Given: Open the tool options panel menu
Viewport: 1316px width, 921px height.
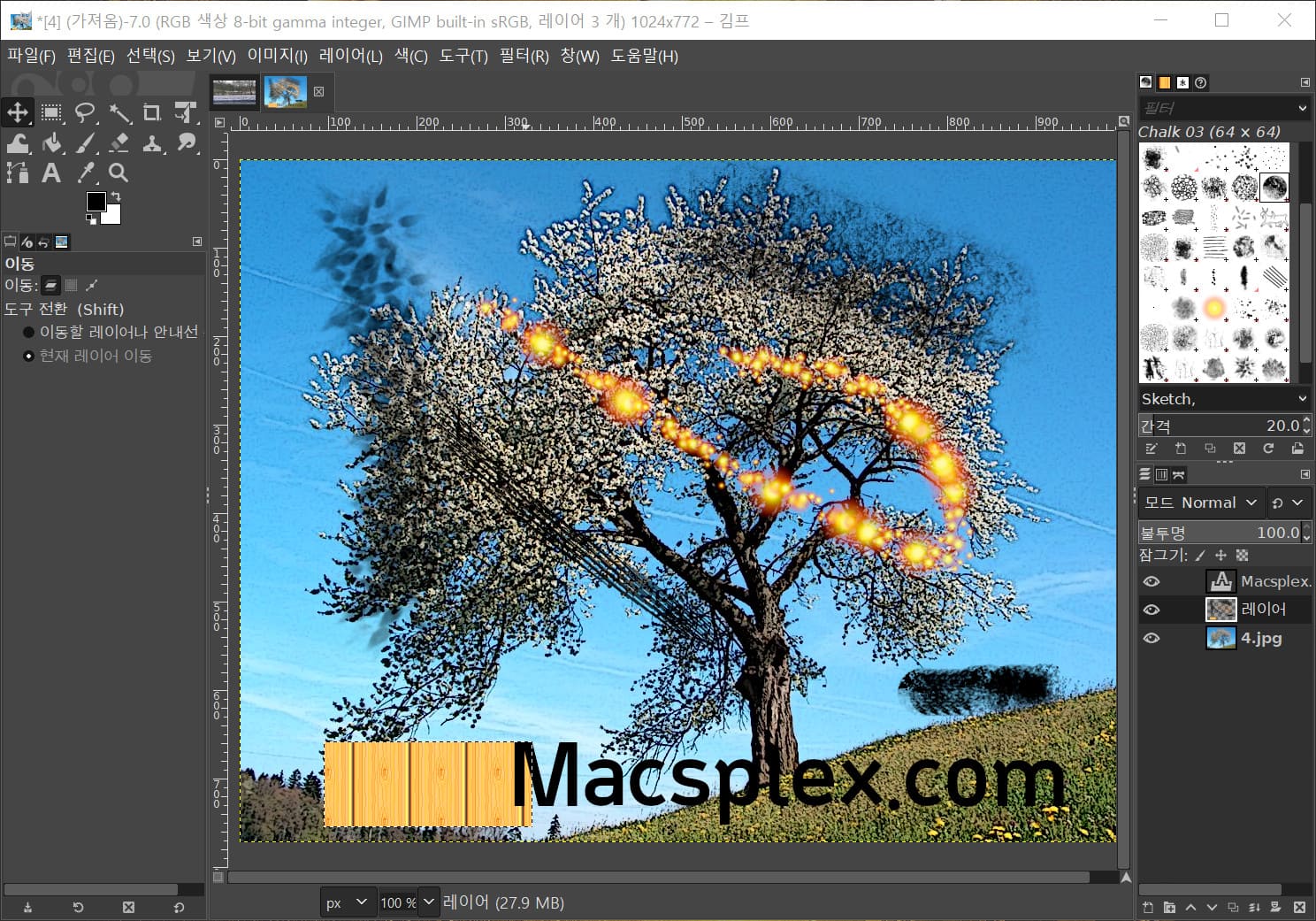Looking at the screenshot, I should click(x=197, y=242).
